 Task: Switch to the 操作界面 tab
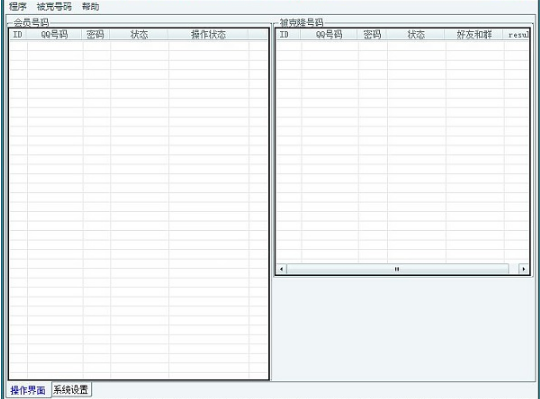click(29, 390)
